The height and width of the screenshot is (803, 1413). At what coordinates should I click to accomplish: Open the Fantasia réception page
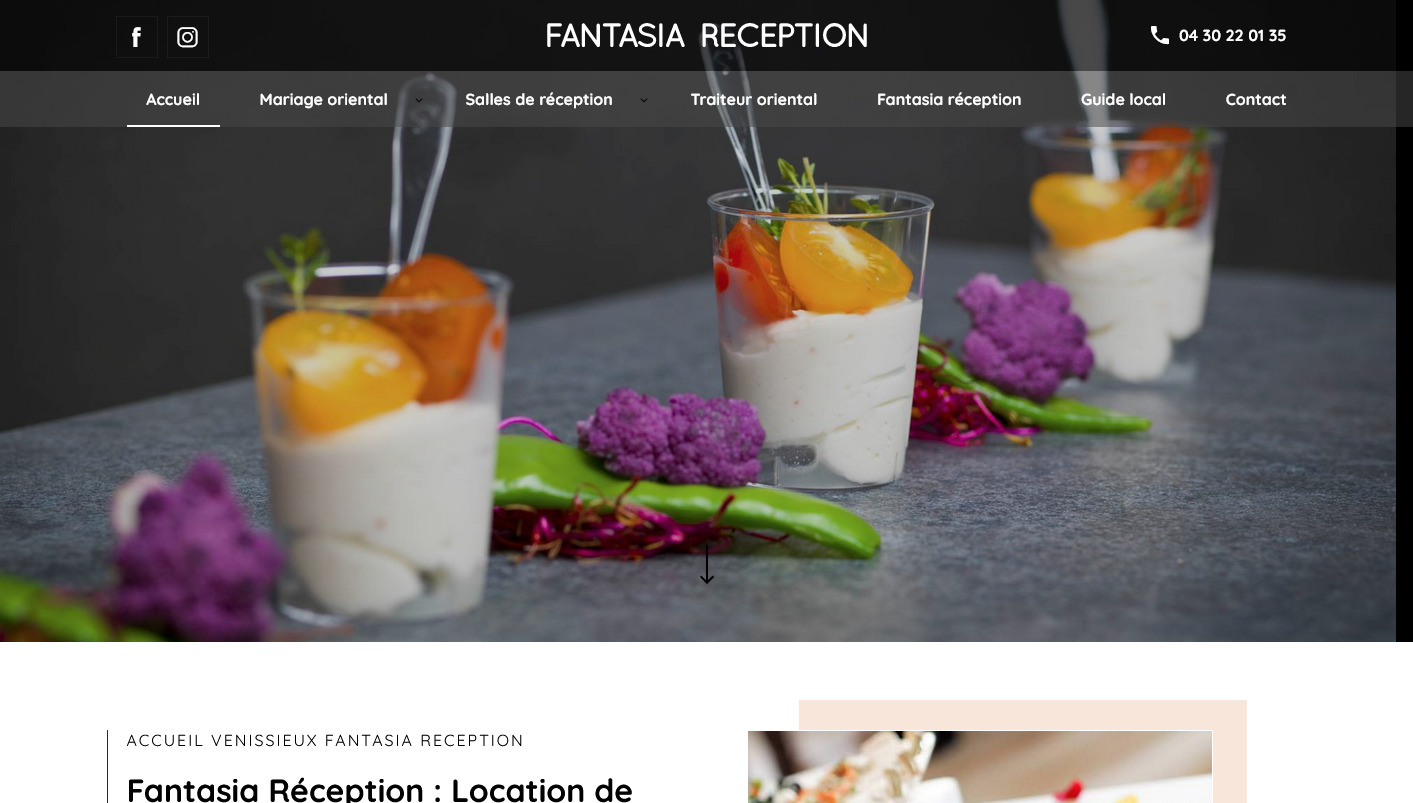point(949,99)
